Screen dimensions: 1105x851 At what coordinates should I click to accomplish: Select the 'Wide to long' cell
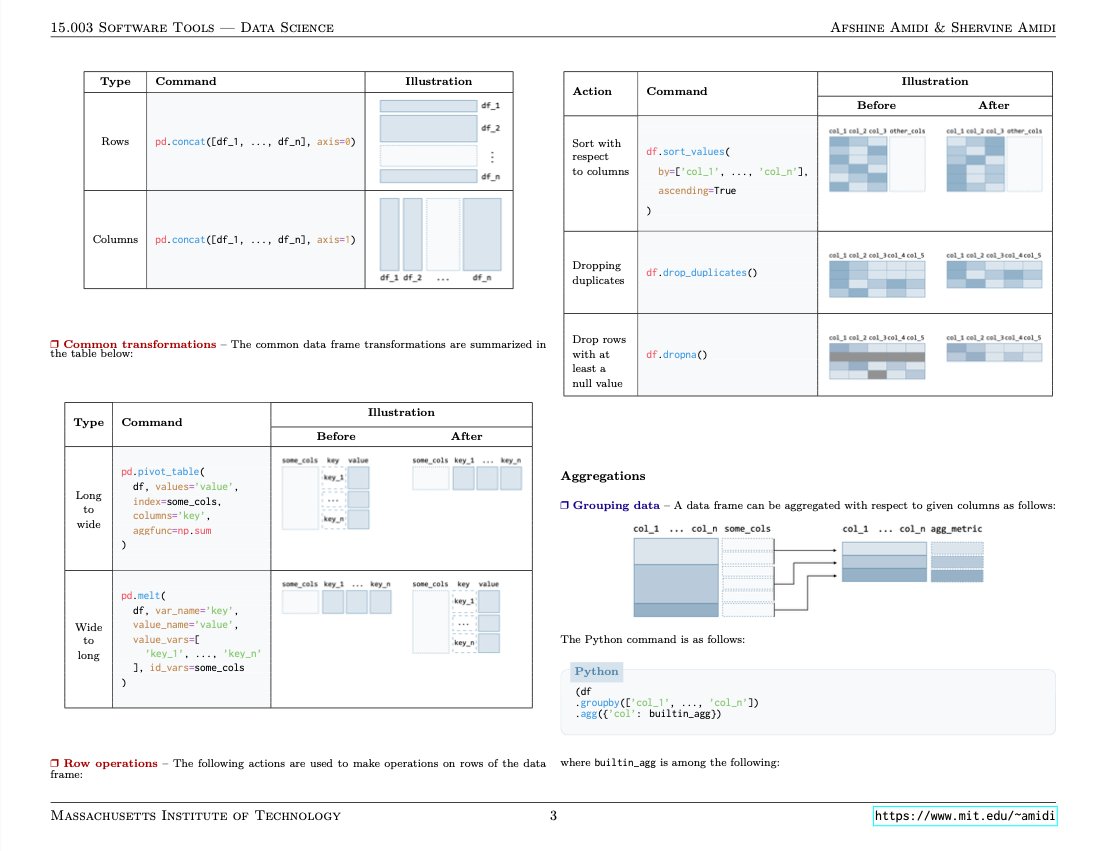click(x=88, y=640)
